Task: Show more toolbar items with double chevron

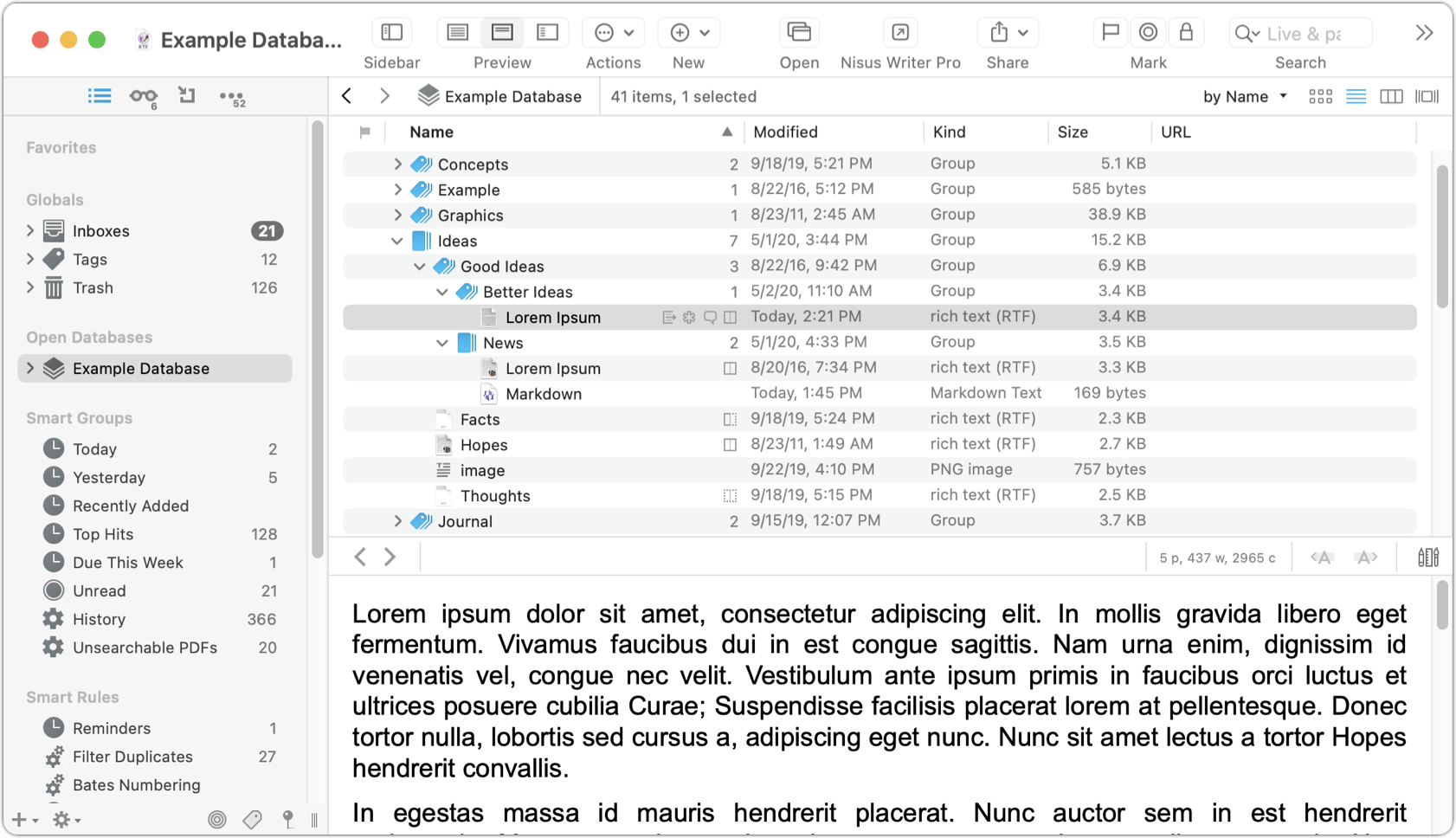Action: tap(1424, 33)
